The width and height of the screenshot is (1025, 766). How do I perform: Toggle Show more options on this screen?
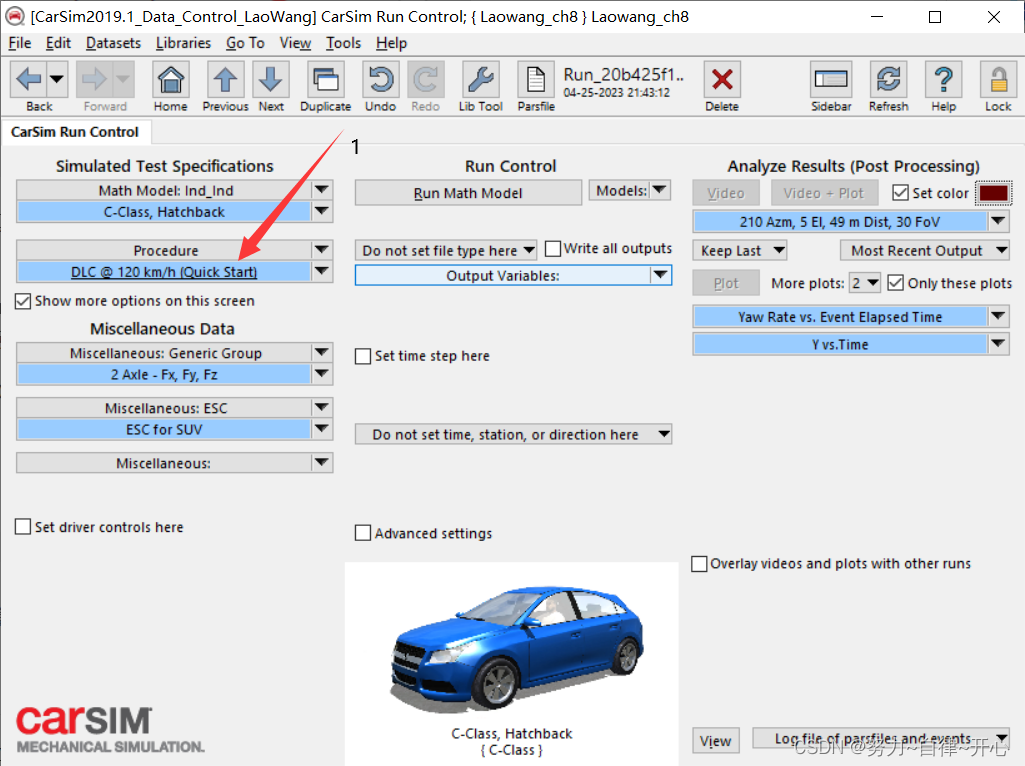(23, 301)
